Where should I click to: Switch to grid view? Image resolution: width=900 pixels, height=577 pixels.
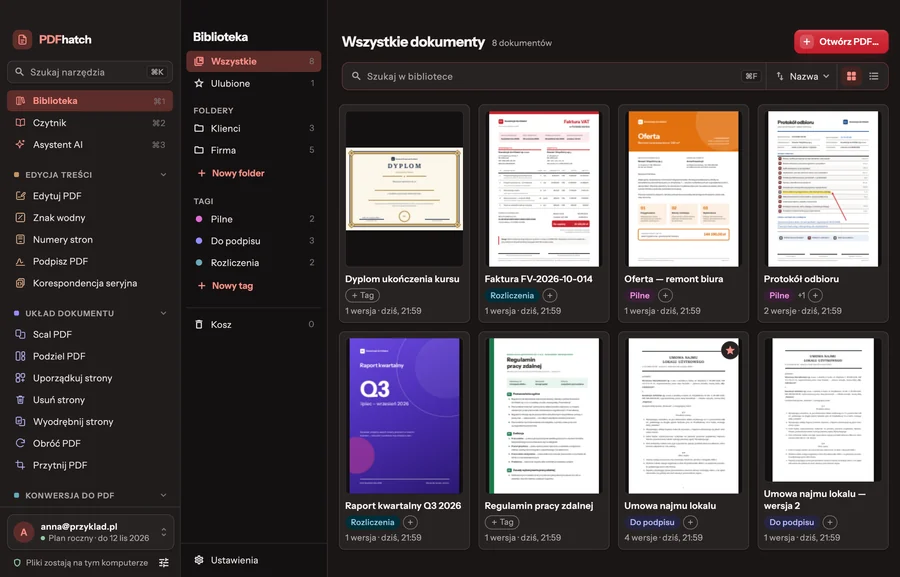(851, 76)
